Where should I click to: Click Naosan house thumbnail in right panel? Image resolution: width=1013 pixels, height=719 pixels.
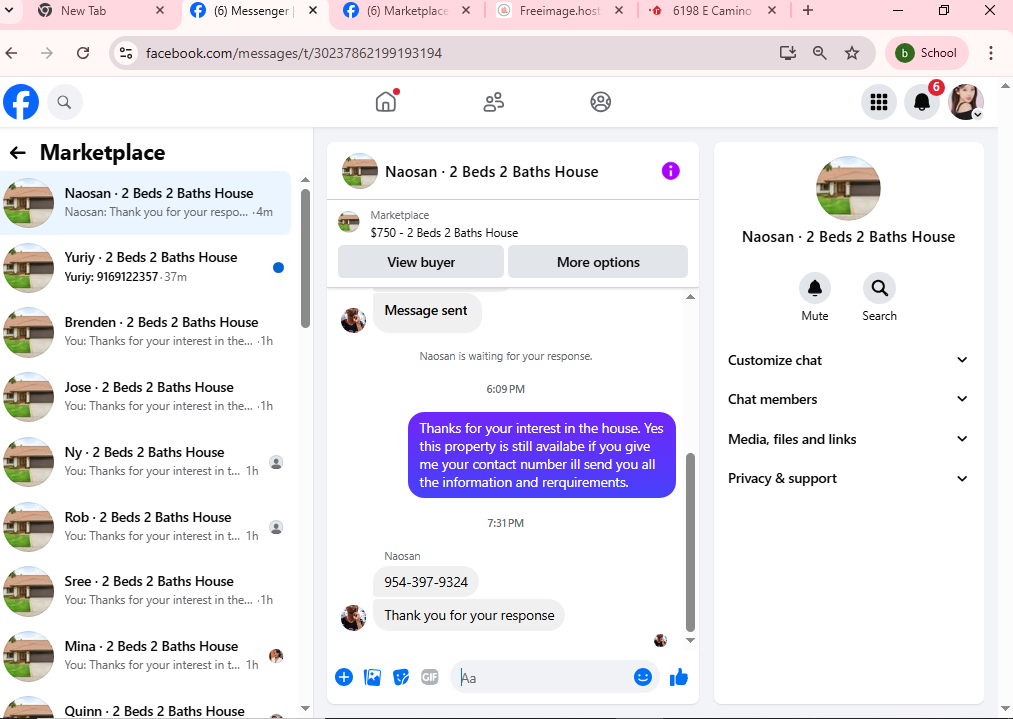848,188
